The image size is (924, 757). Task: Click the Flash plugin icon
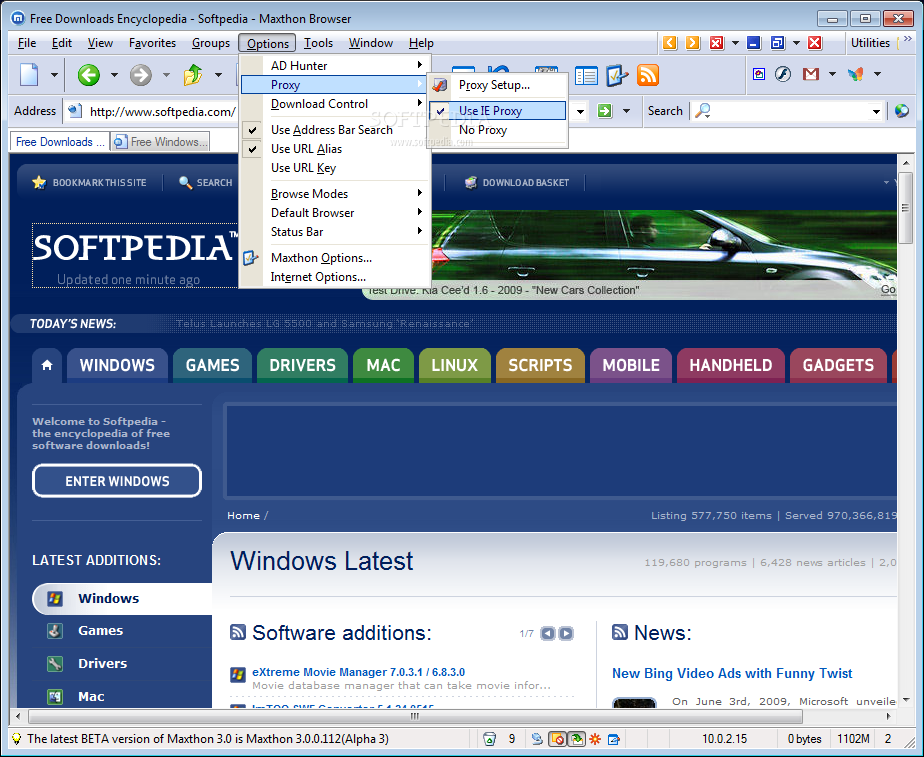click(x=783, y=74)
